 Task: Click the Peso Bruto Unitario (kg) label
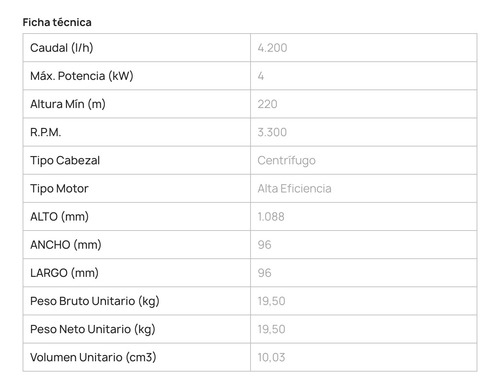(95, 301)
